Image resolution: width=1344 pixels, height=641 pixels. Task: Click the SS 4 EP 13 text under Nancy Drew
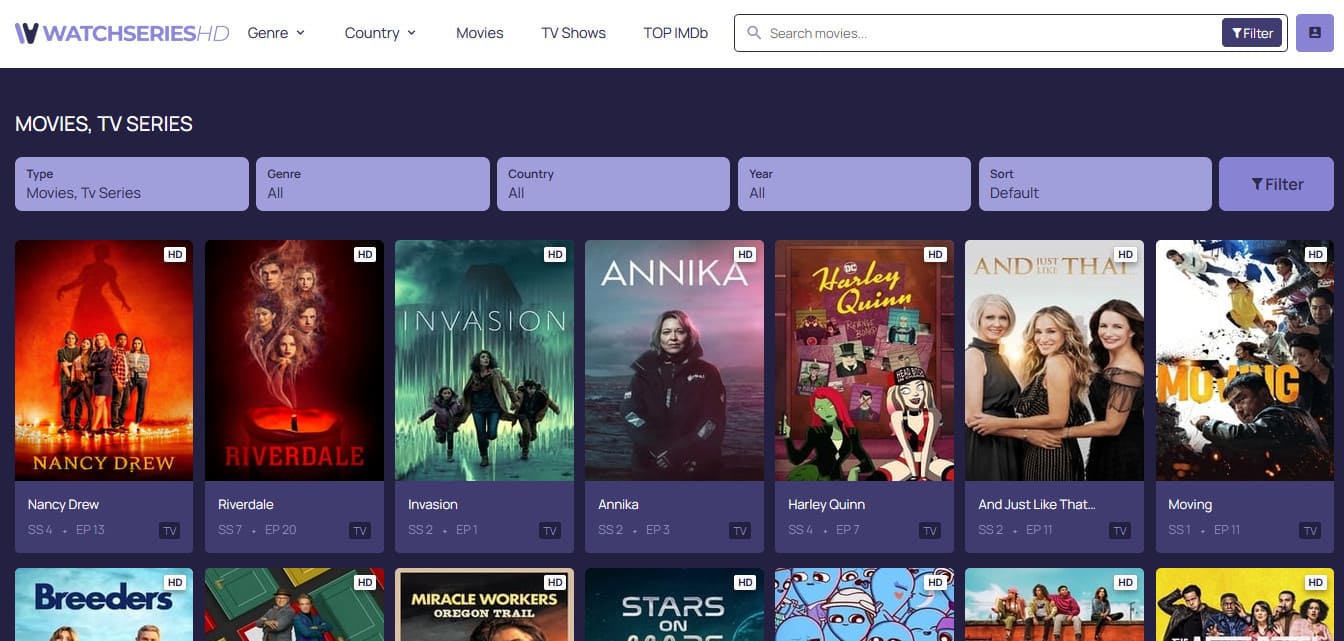(x=66, y=530)
